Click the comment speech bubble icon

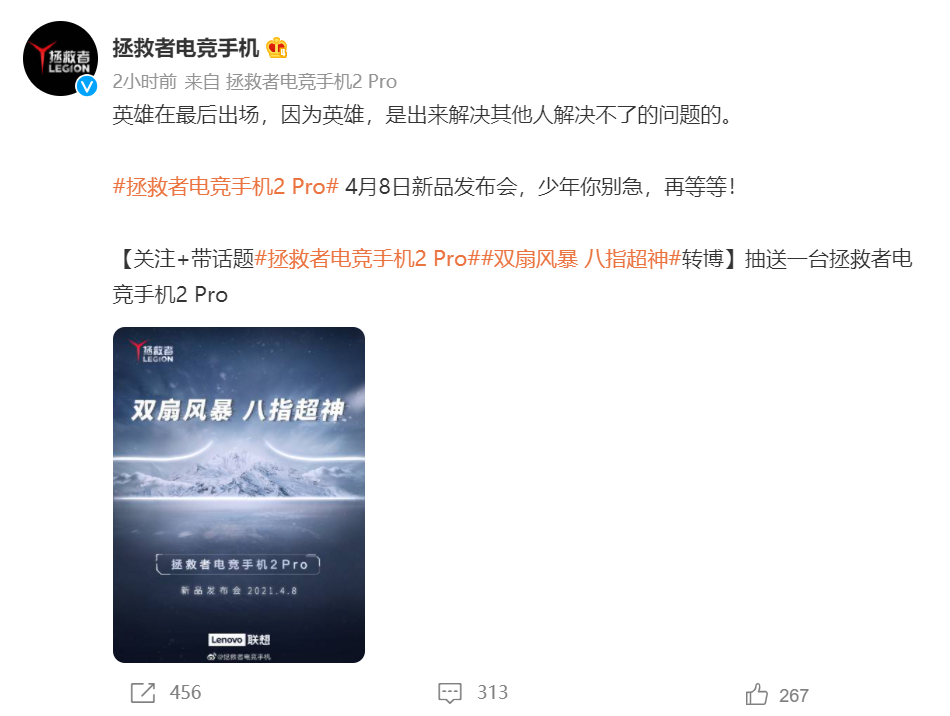point(450,693)
